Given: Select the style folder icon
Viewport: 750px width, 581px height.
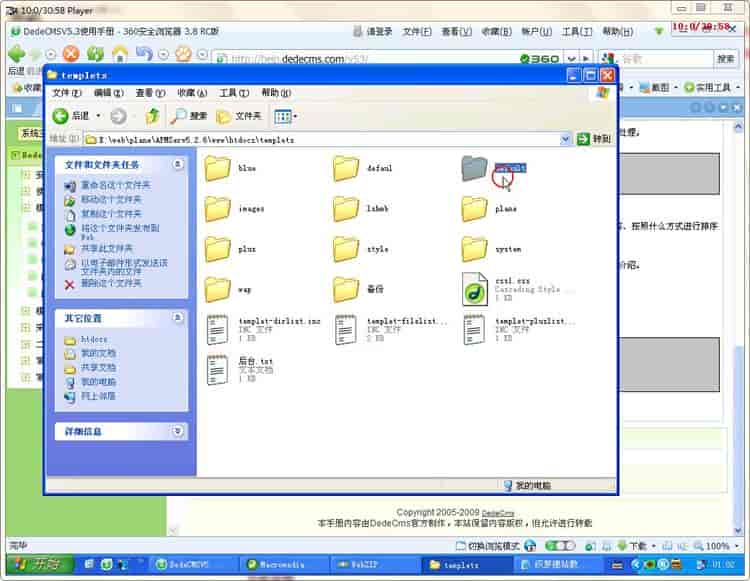Looking at the screenshot, I should pyautogui.click(x=346, y=249).
